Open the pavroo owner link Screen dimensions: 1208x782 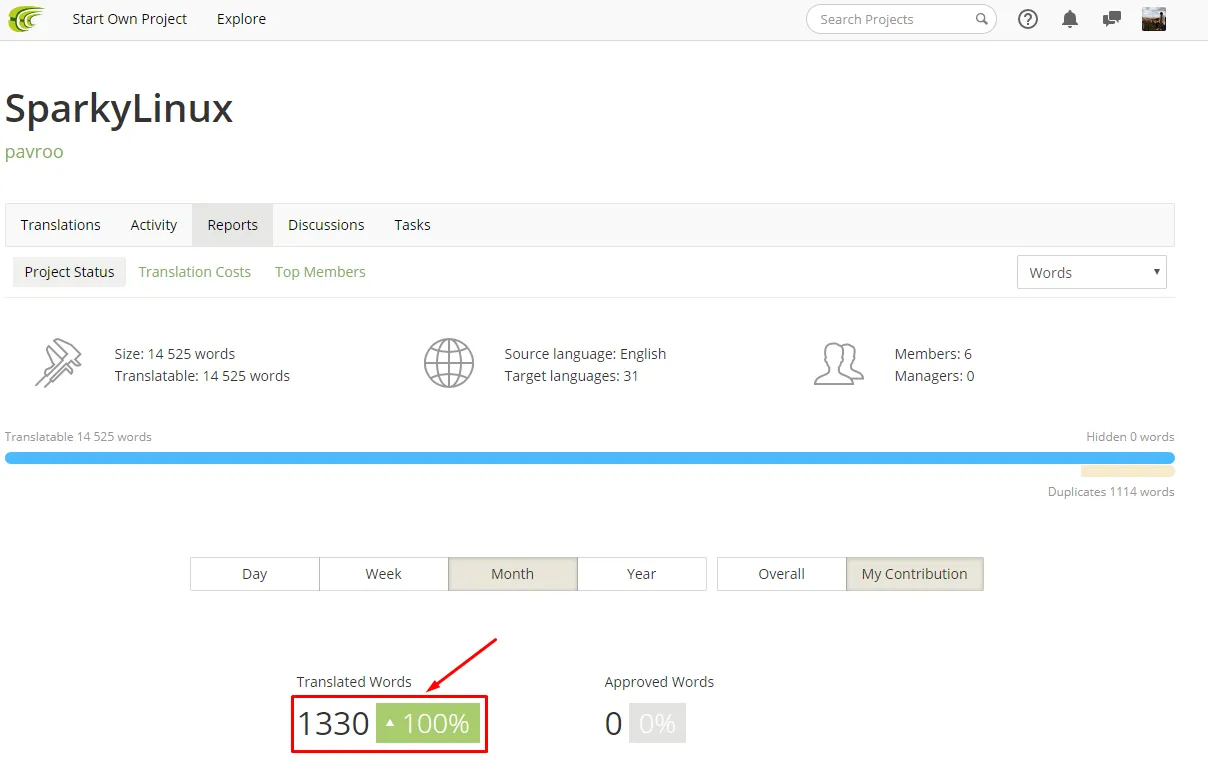tap(34, 152)
